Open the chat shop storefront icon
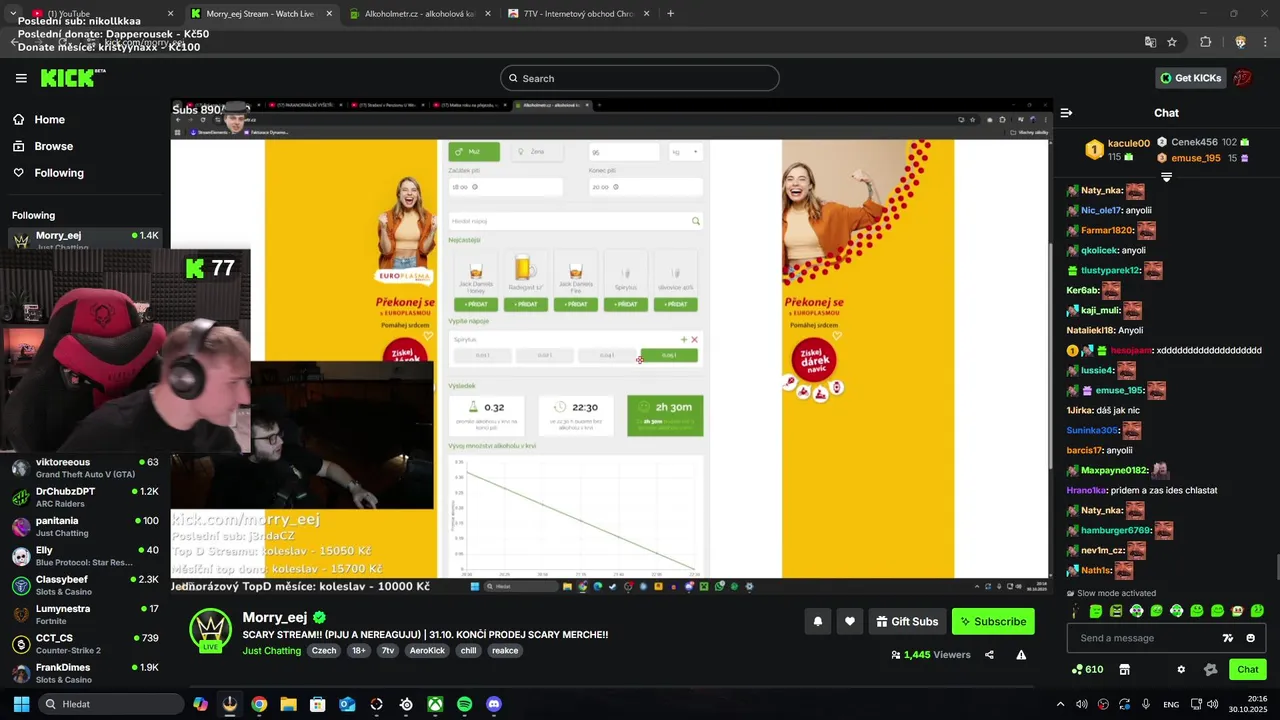Image resolution: width=1280 pixels, height=720 pixels. [1124, 669]
